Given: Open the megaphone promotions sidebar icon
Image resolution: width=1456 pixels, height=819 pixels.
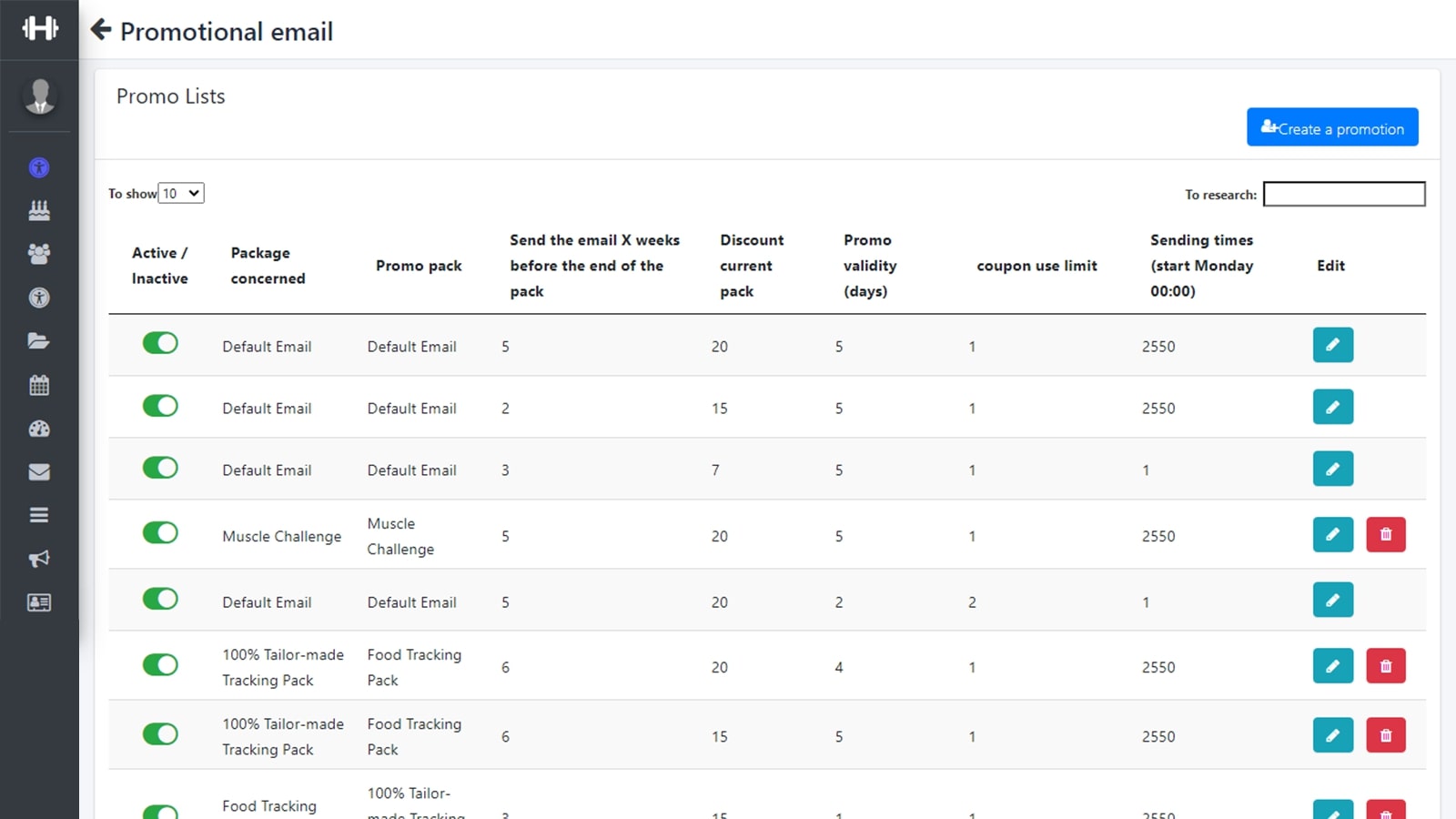Looking at the screenshot, I should click(x=39, y=559).
